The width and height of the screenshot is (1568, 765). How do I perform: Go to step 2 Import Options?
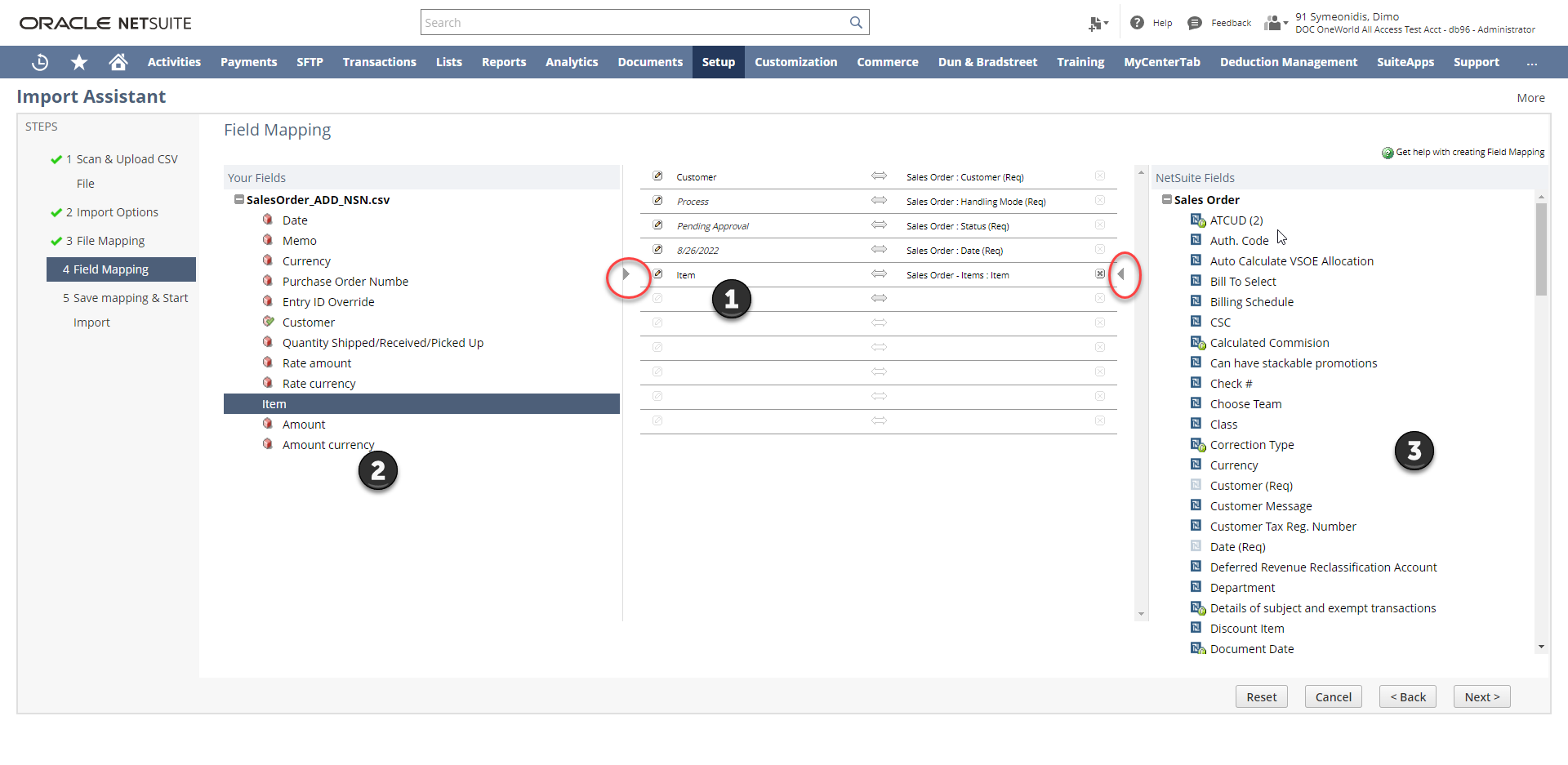coord(112,212)
